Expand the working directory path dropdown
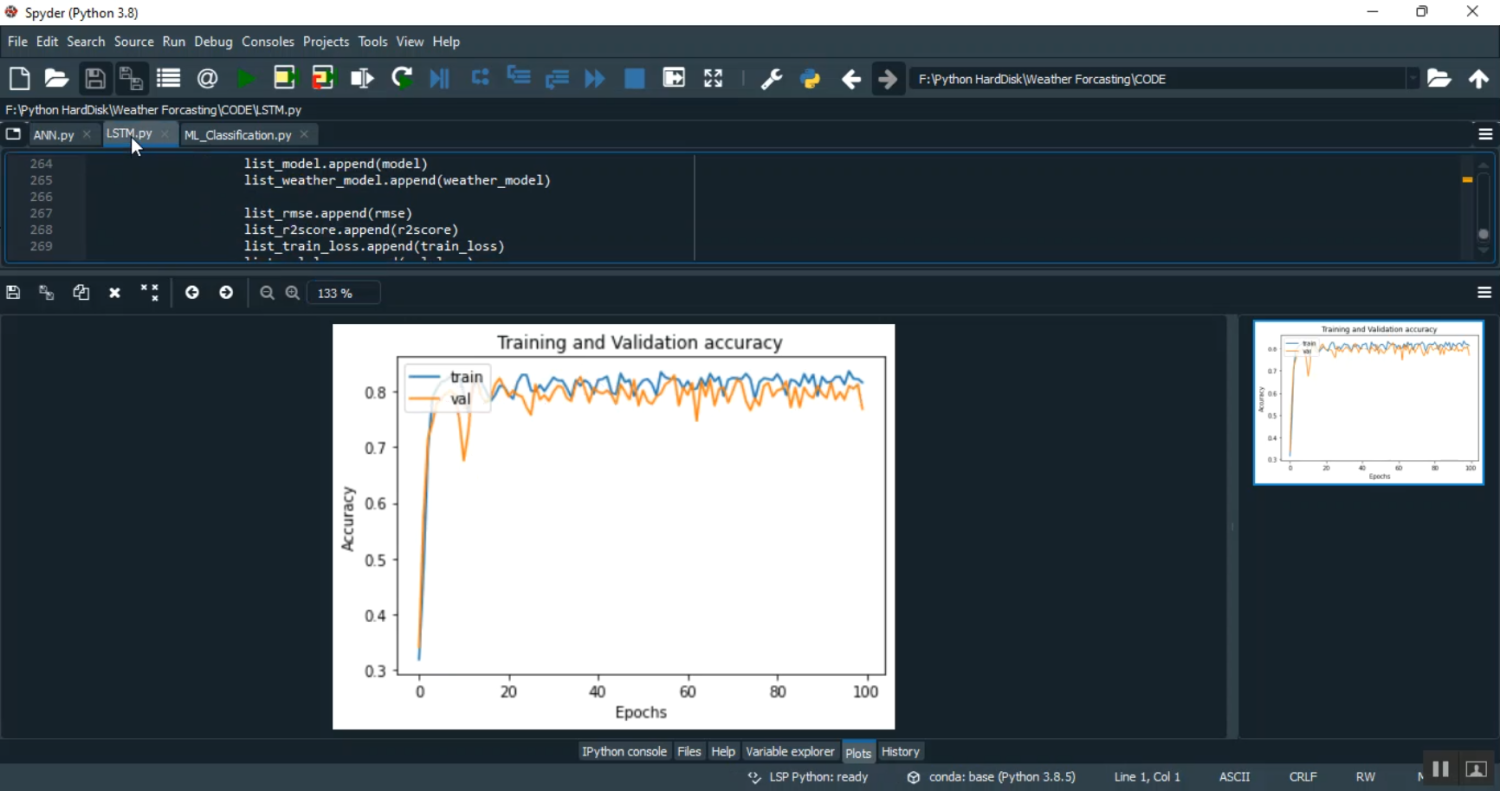Screen dimensions: 1500x791 pyautogui.click(x=1412, y=79)
